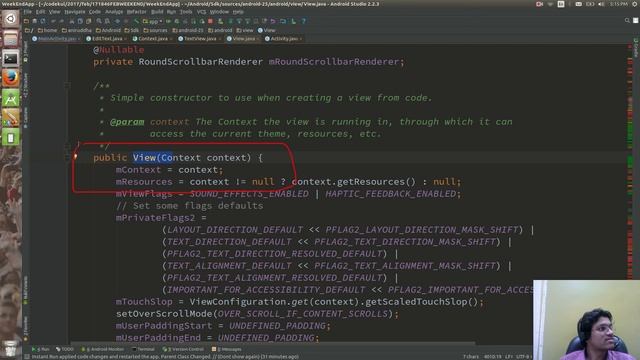Open the system settings gear menu
640x360 pixels.
[636, 4]
